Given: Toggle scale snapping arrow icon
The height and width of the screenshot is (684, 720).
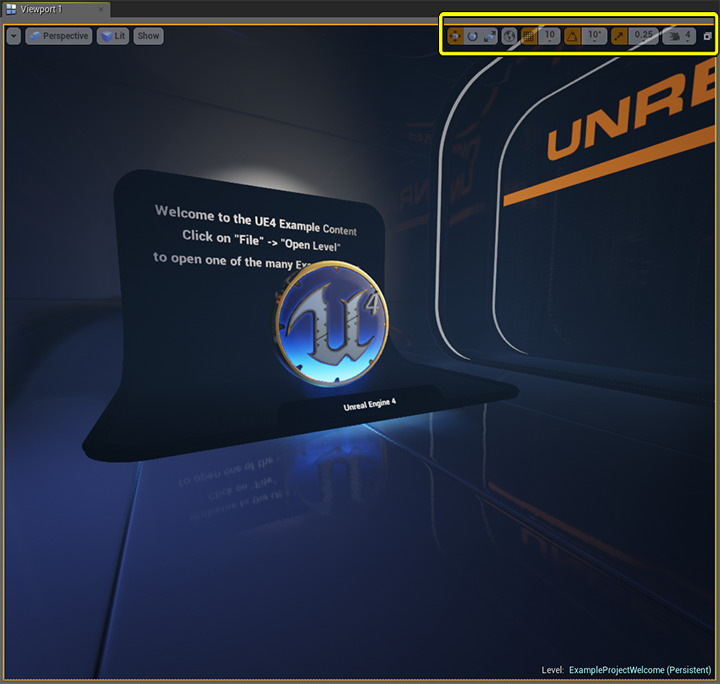Looking at the screenshot, I should click(x=619, y=36).
